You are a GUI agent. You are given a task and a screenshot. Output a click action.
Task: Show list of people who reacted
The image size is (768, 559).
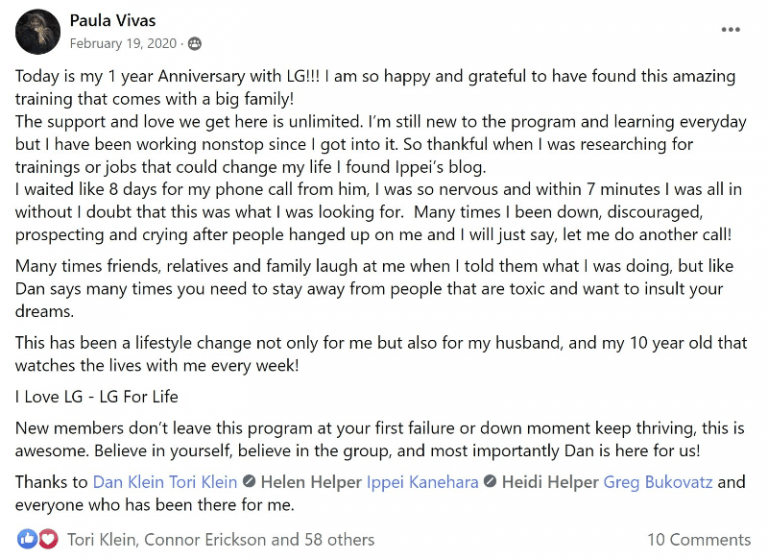point(220,540)
